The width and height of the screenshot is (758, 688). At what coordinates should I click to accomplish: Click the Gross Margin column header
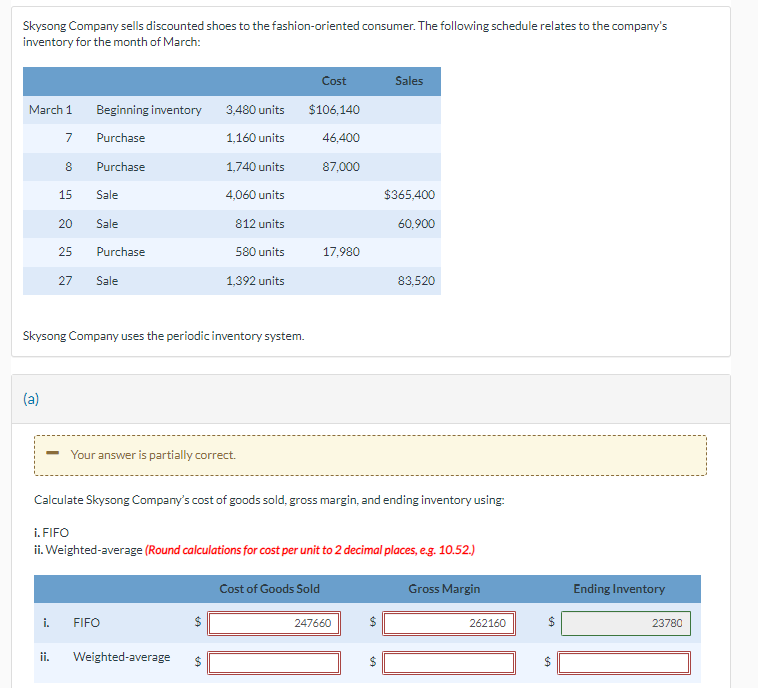point(444,589)
